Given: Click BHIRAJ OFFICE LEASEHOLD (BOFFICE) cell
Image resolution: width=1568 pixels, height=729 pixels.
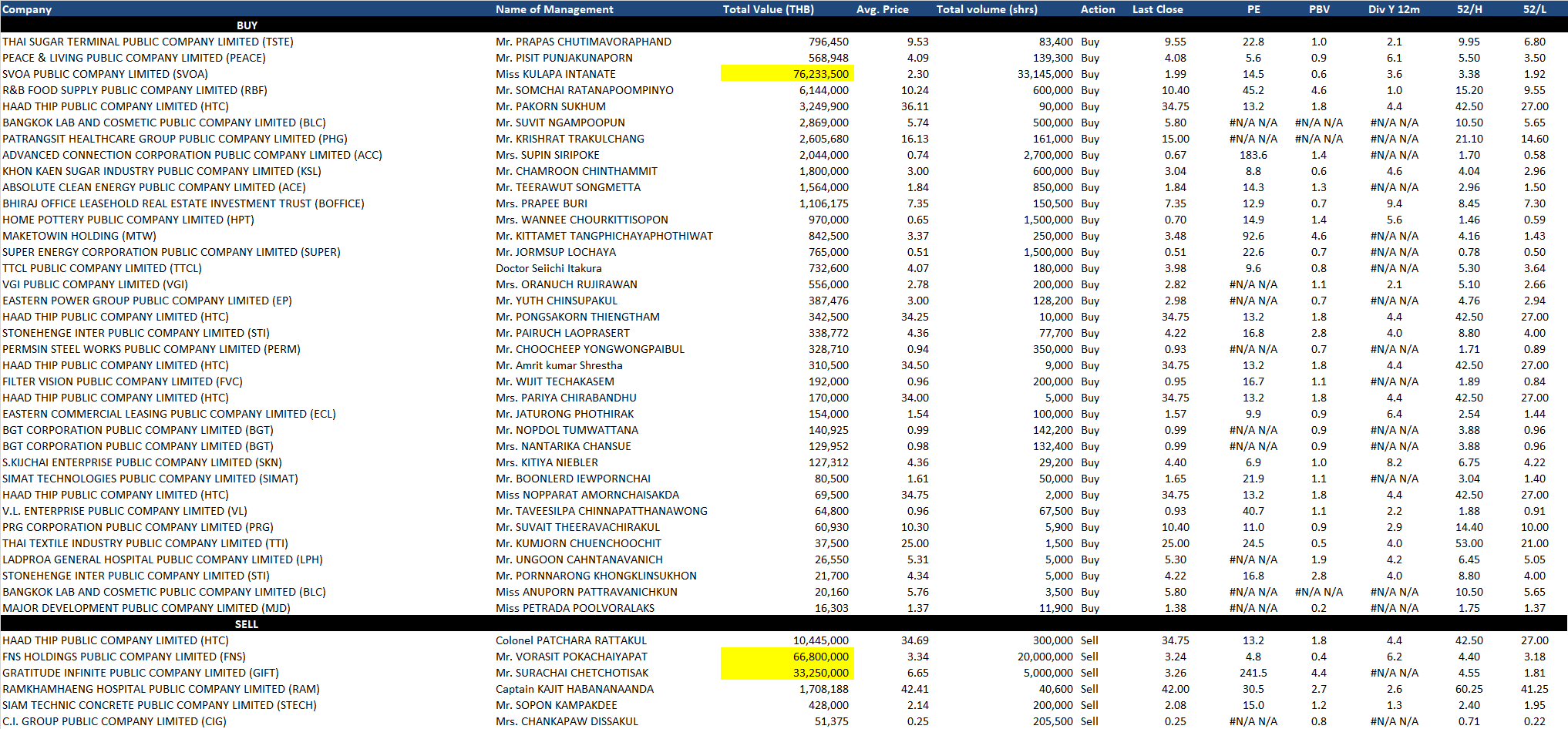Looking at the screenshot, I should pyautogui.click(x=183, y=203).
